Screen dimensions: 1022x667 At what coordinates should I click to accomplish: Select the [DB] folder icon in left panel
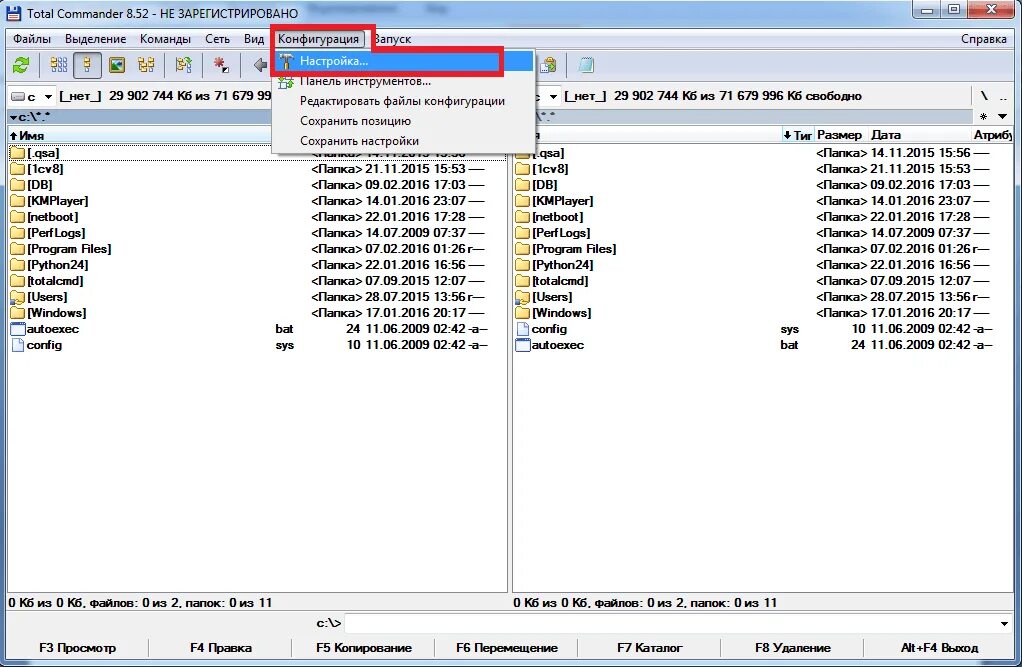[x=18, y=185]
